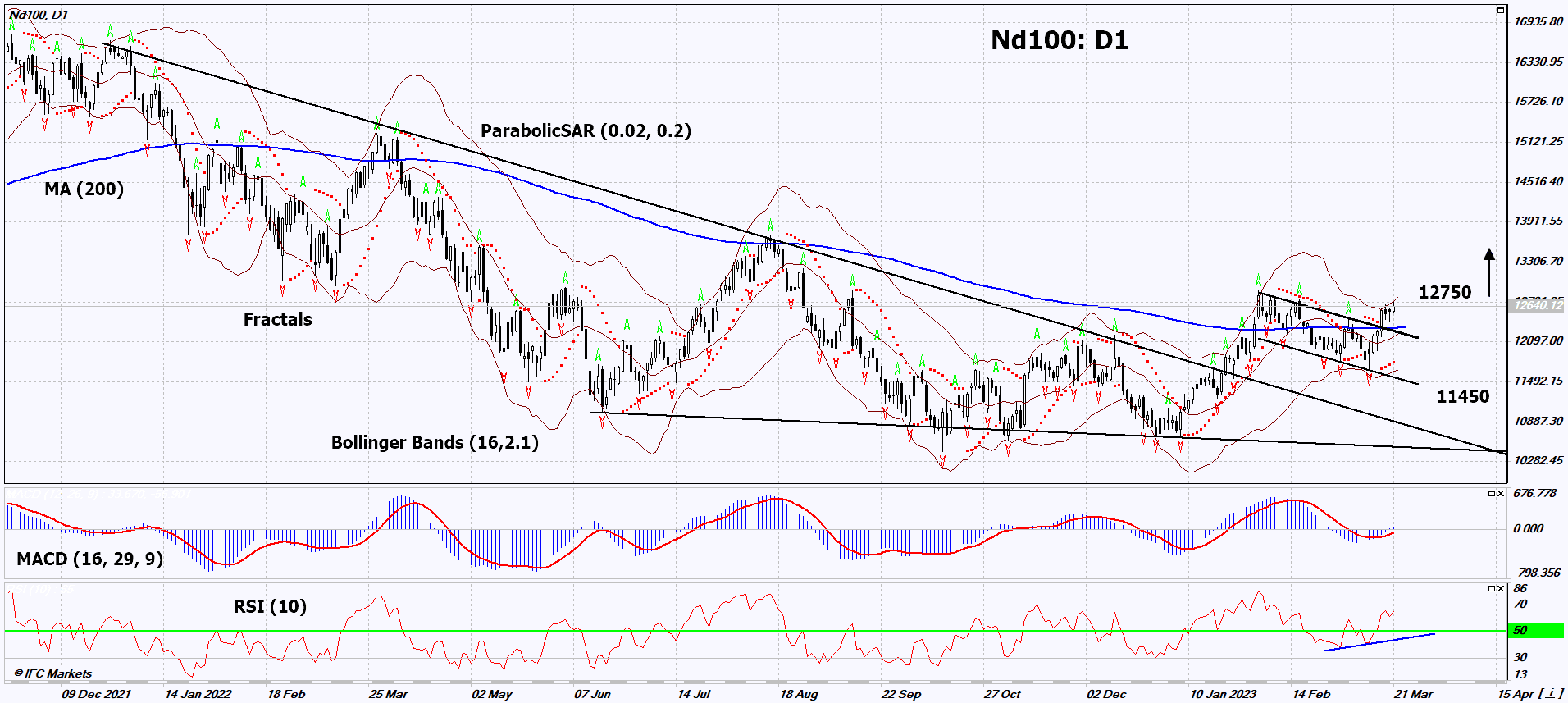Click the 14 Jan 2022 date label

[x=198, y=694]
